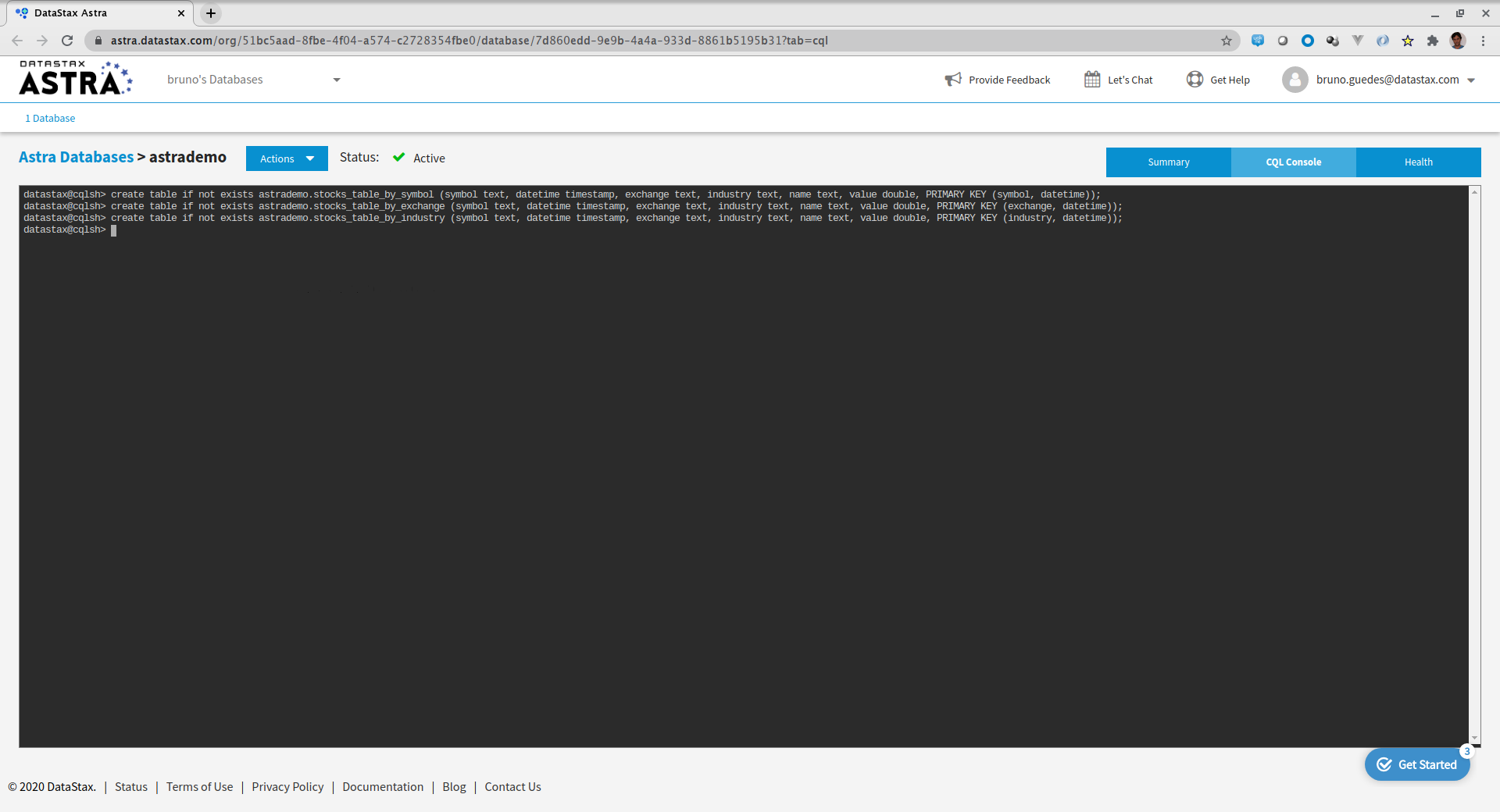
Task: Click the blue circle extension icon
Action: click(x=1308, y=41)
